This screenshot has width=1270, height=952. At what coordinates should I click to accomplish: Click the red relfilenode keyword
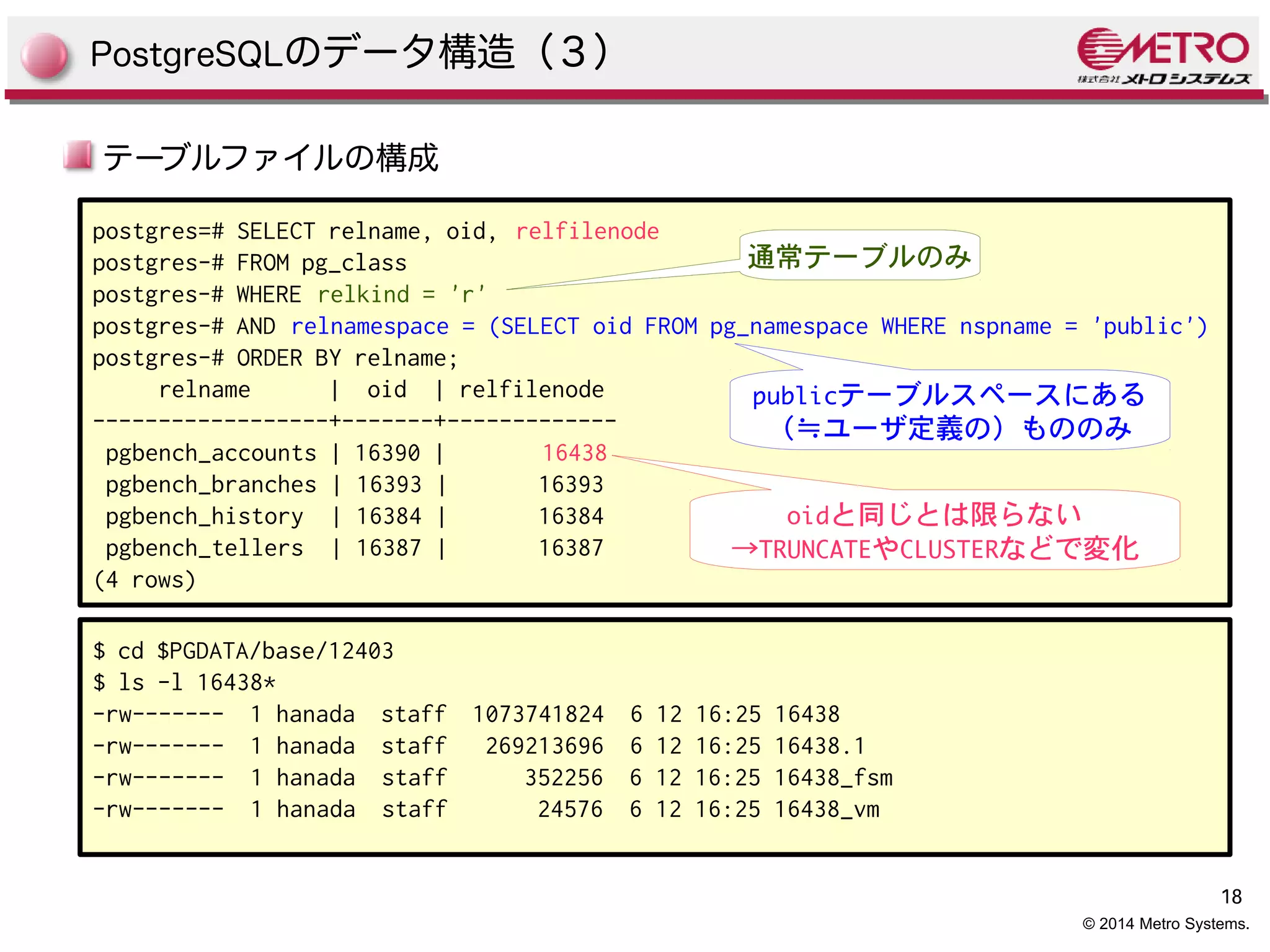587,231
